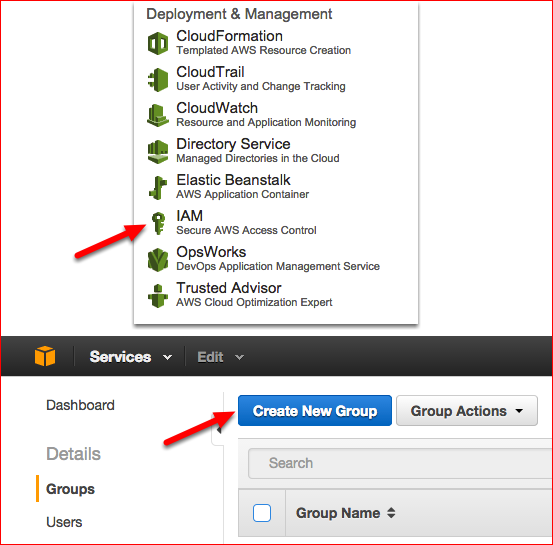
Task: Click the Elastic Beanstalk icon
Action: [158, 188]
